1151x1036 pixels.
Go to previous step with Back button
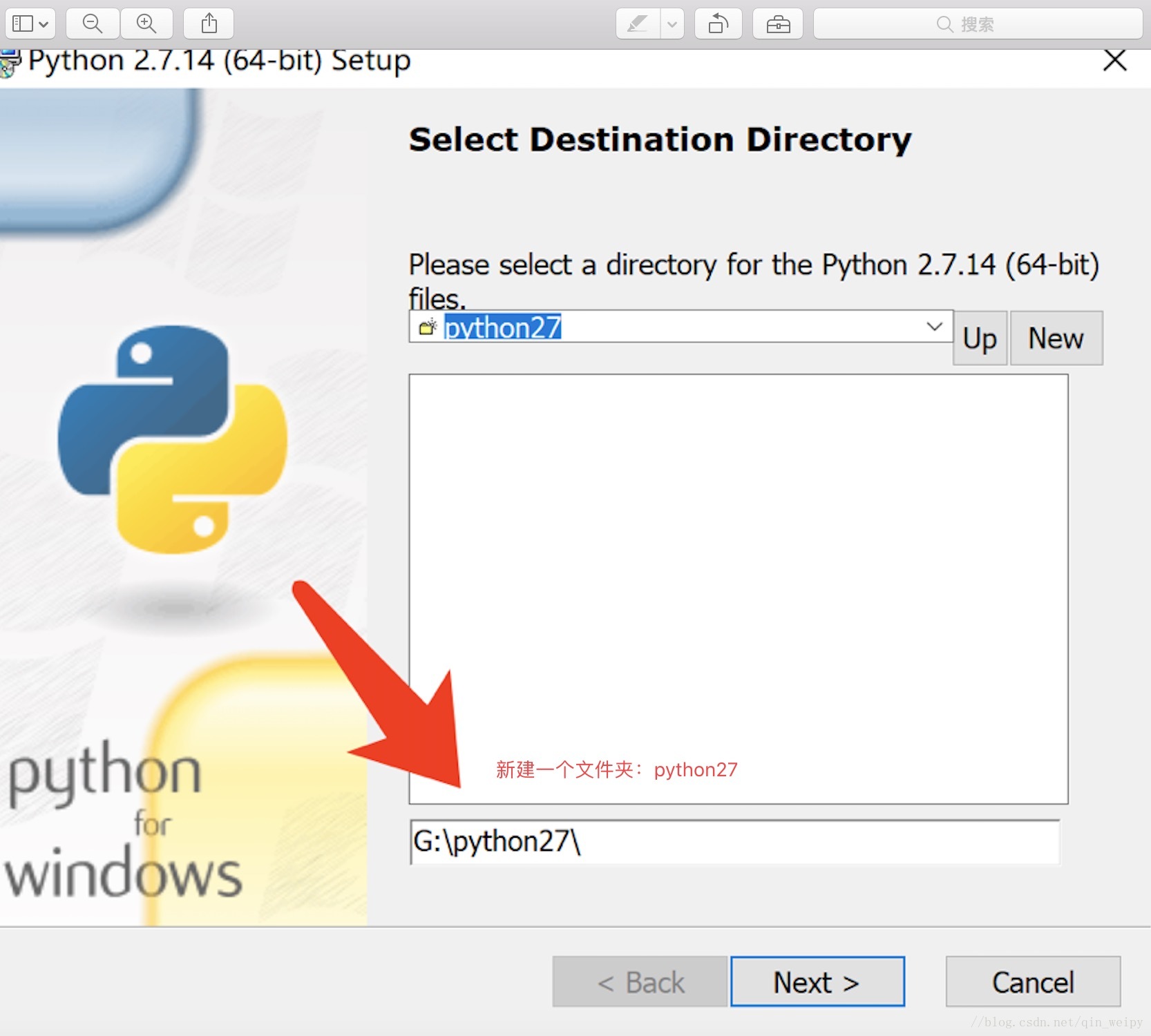(x=640, y=981)
